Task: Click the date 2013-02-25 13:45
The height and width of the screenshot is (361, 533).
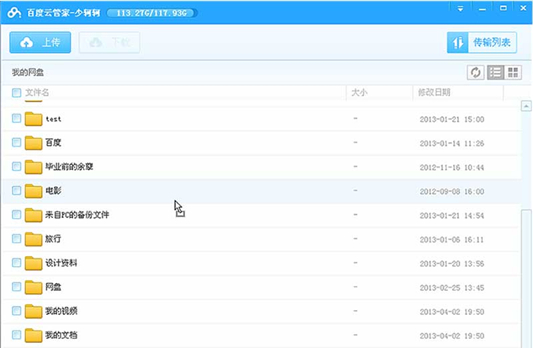Action: [452, 288]
